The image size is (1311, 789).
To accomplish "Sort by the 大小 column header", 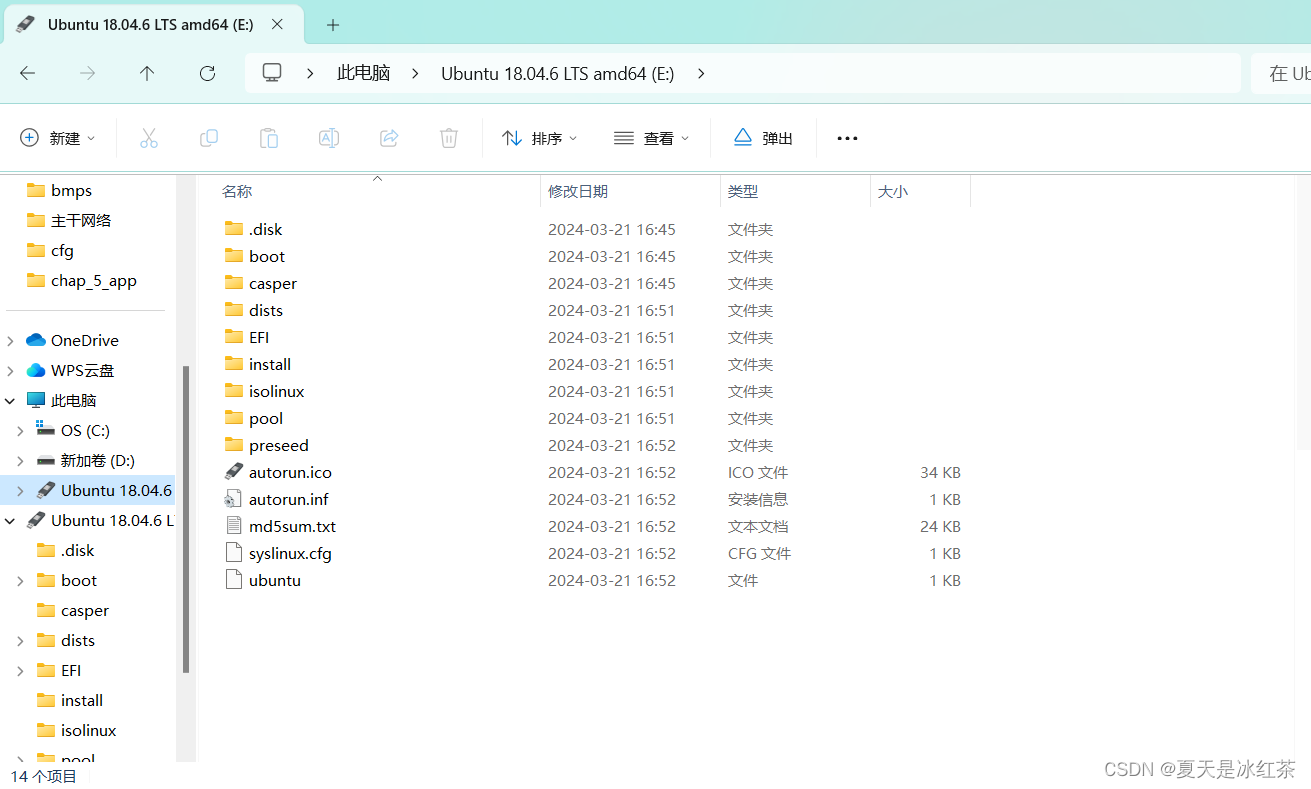I will pyautogui.click(x=893, y=191).
